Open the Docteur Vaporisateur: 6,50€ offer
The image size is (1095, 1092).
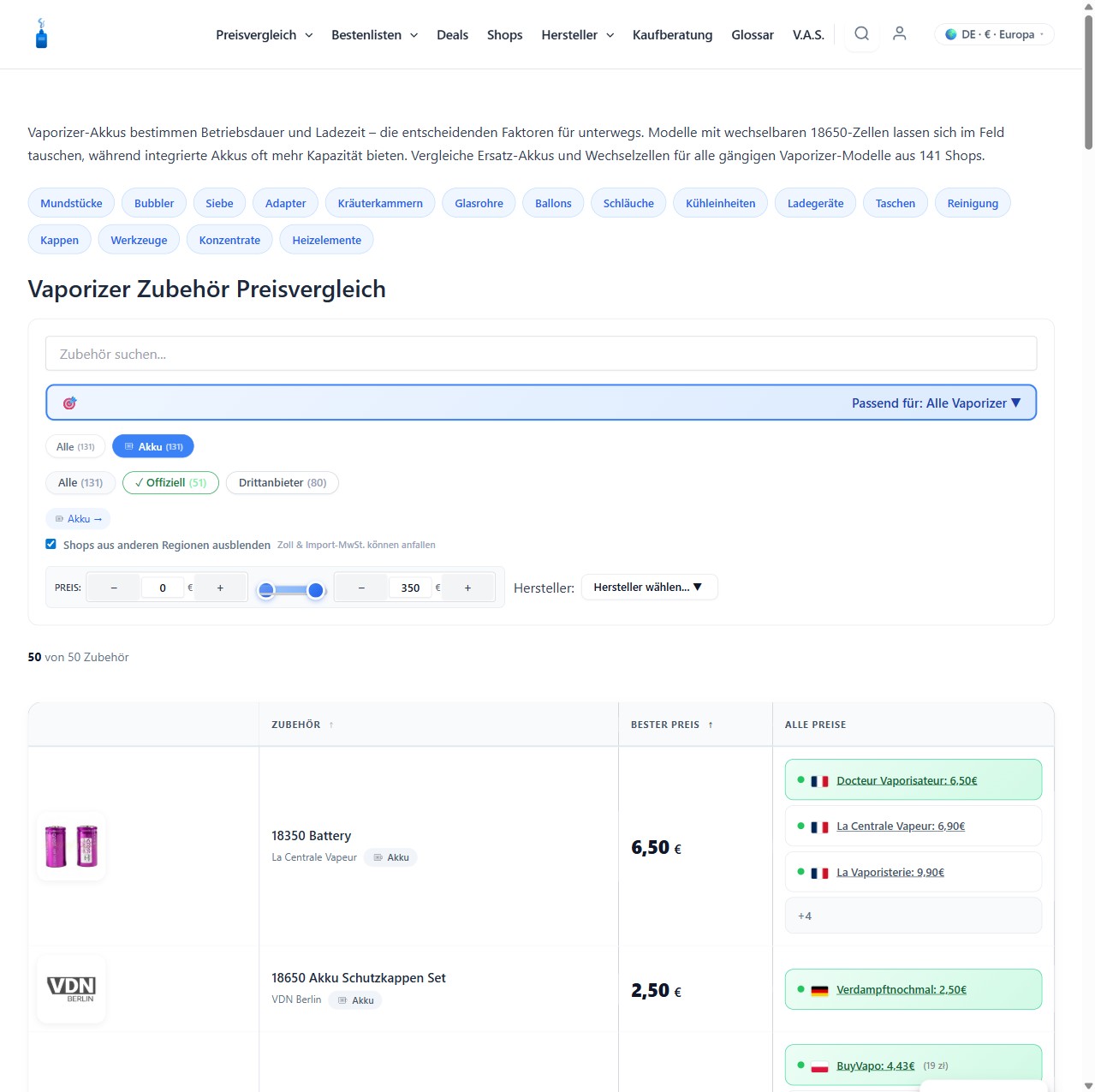tap(907, 780)
